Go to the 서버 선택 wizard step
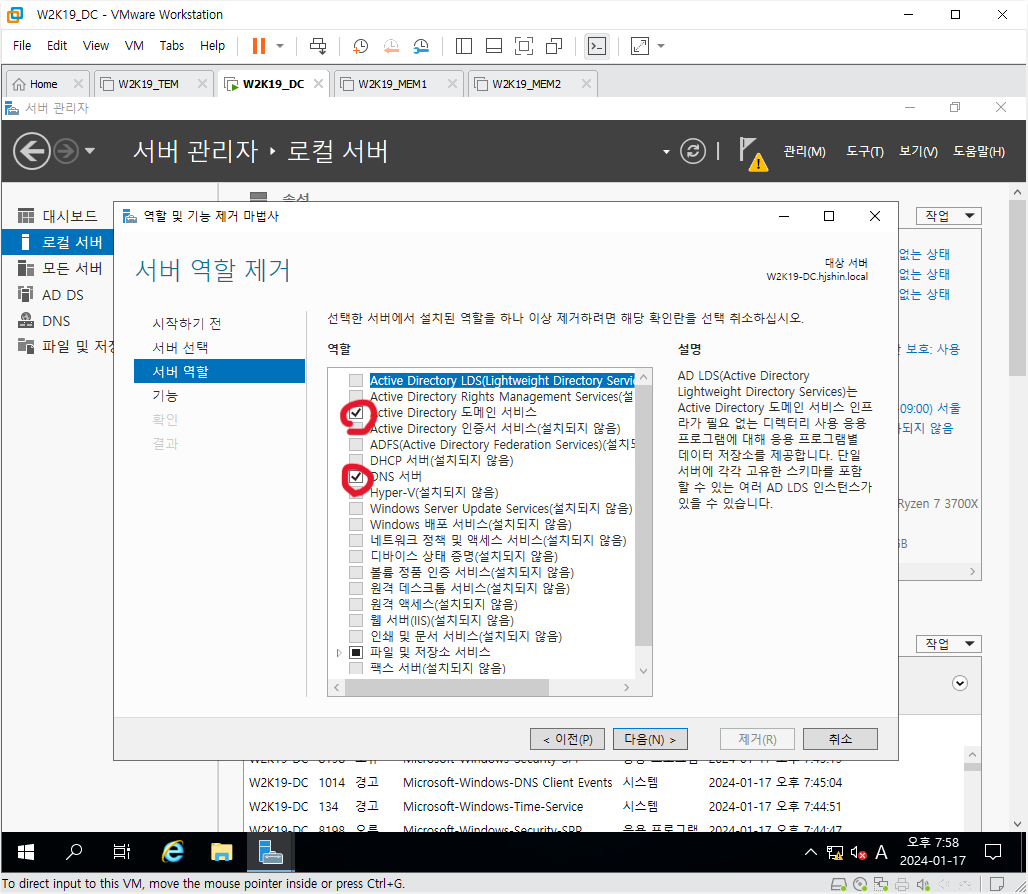This screenshot has width=1028, height=894. click(180, 347)
